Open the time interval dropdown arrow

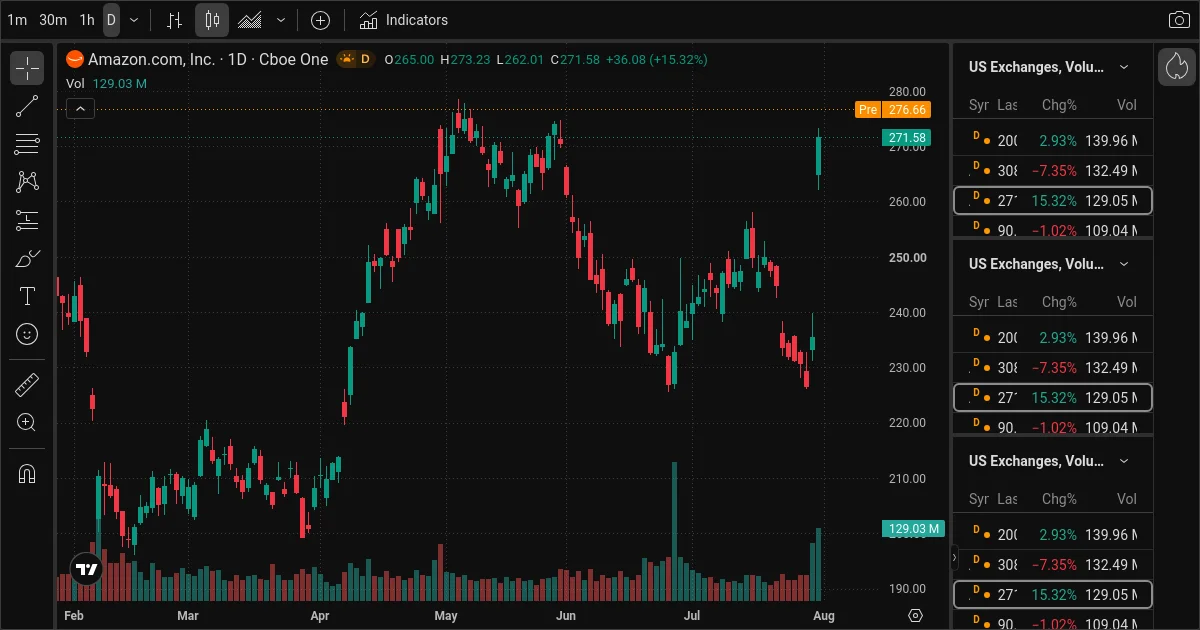pyautogui.click(x=134, y=20)
